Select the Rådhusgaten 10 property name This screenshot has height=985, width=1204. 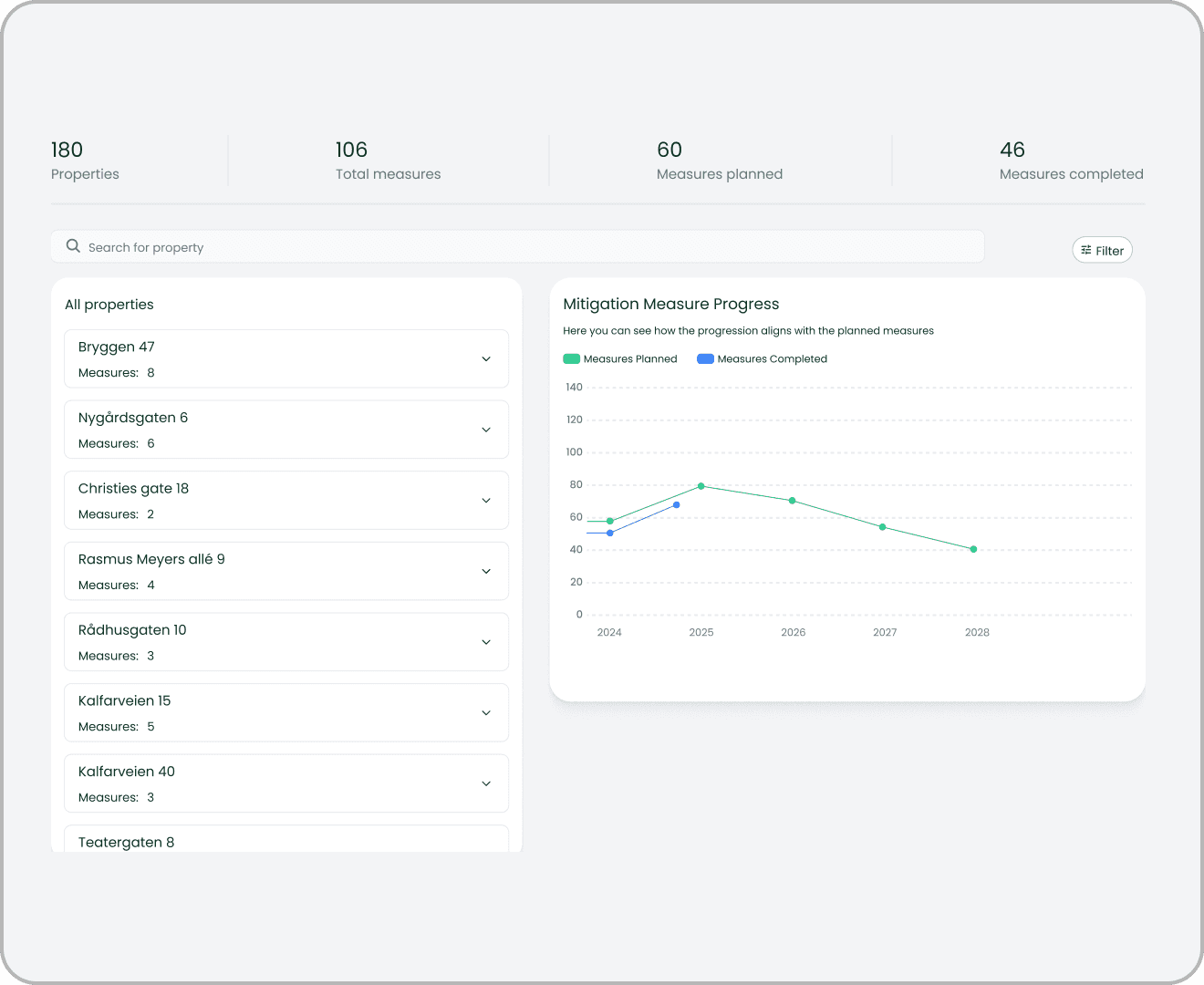132,630
